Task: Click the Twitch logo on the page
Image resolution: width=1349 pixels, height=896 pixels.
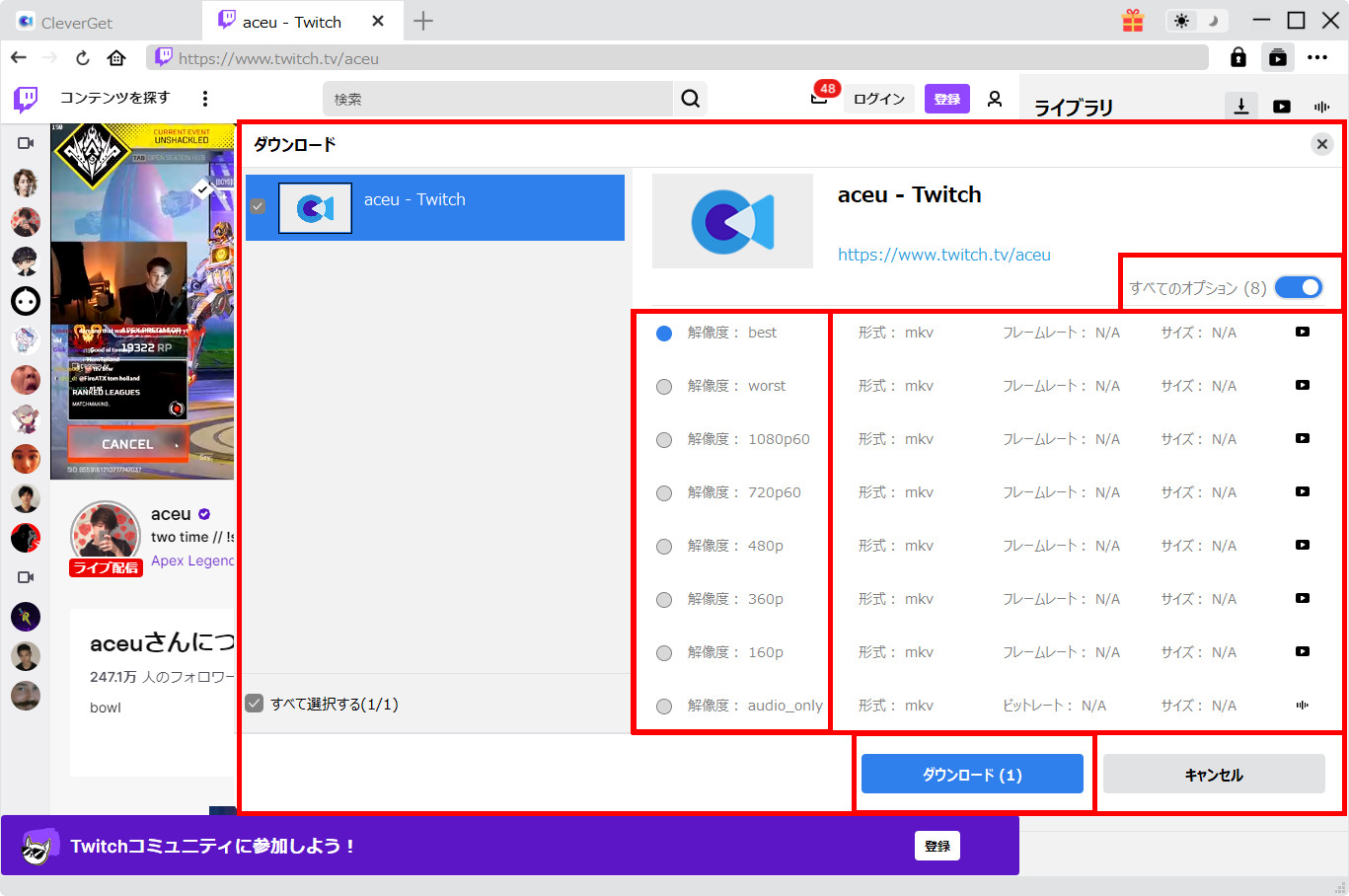Action: click(26, 99)
